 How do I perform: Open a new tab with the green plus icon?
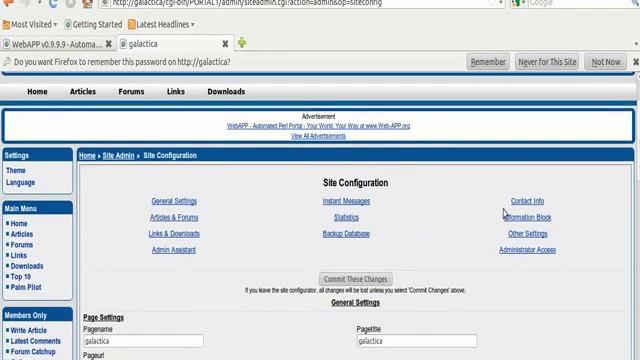242,42
